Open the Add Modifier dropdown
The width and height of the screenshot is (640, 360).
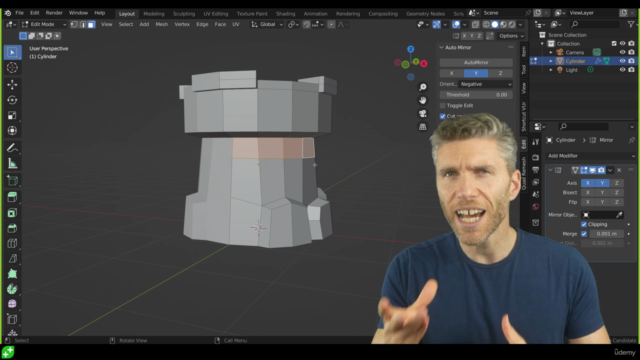point(591,156)
